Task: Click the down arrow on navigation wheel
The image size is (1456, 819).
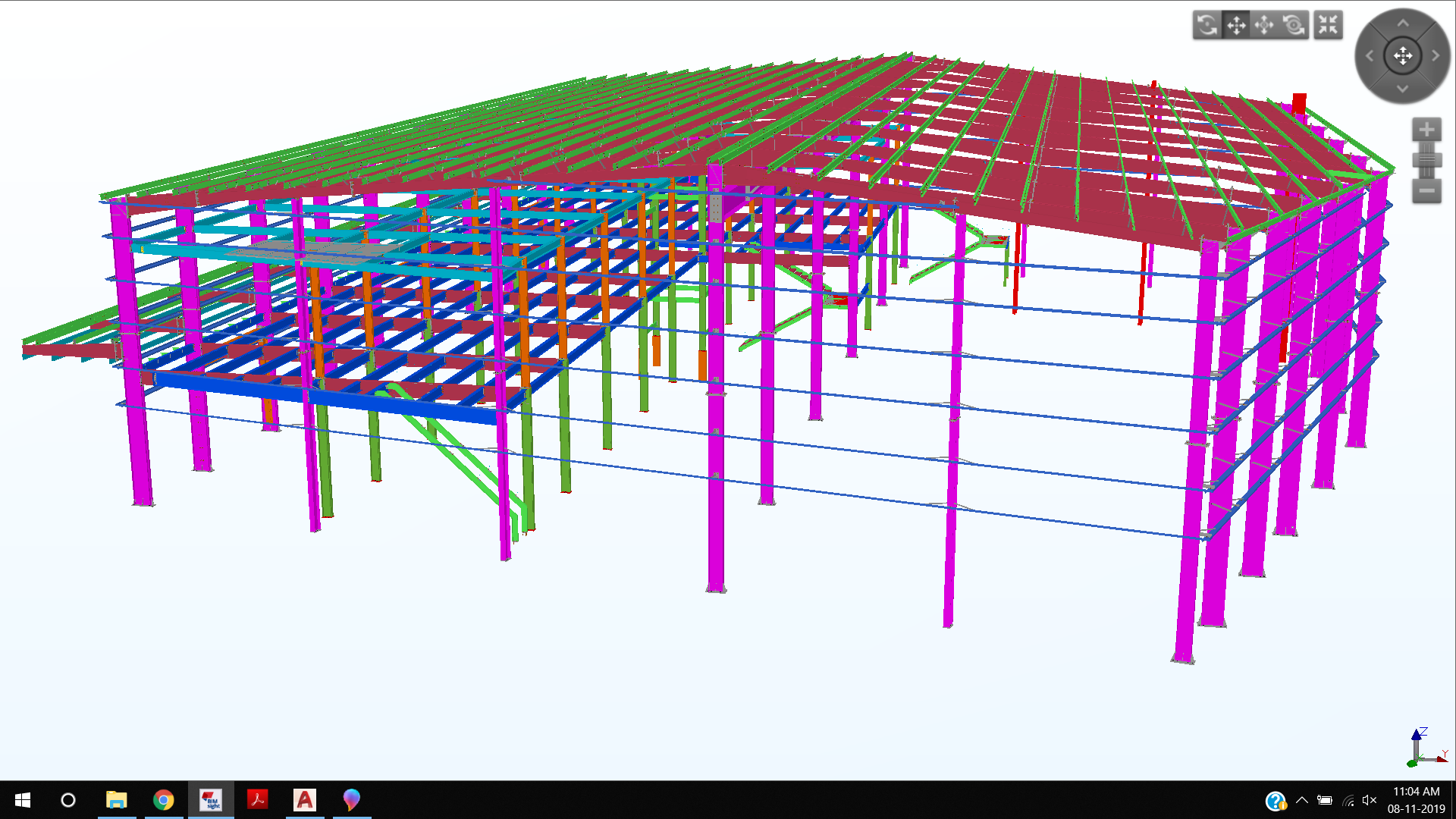Action: click(1403, 89)
